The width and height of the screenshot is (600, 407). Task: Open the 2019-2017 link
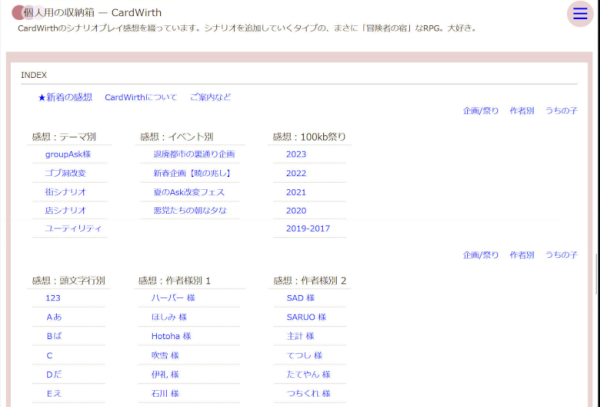(308, 228)
